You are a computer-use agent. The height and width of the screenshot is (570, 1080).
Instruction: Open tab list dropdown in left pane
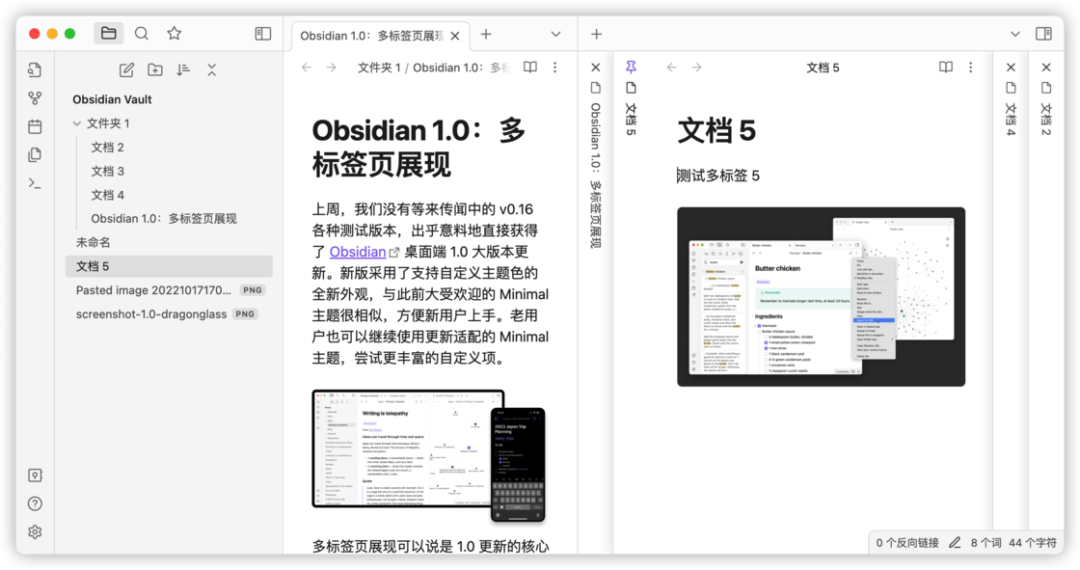pos(556,34)
